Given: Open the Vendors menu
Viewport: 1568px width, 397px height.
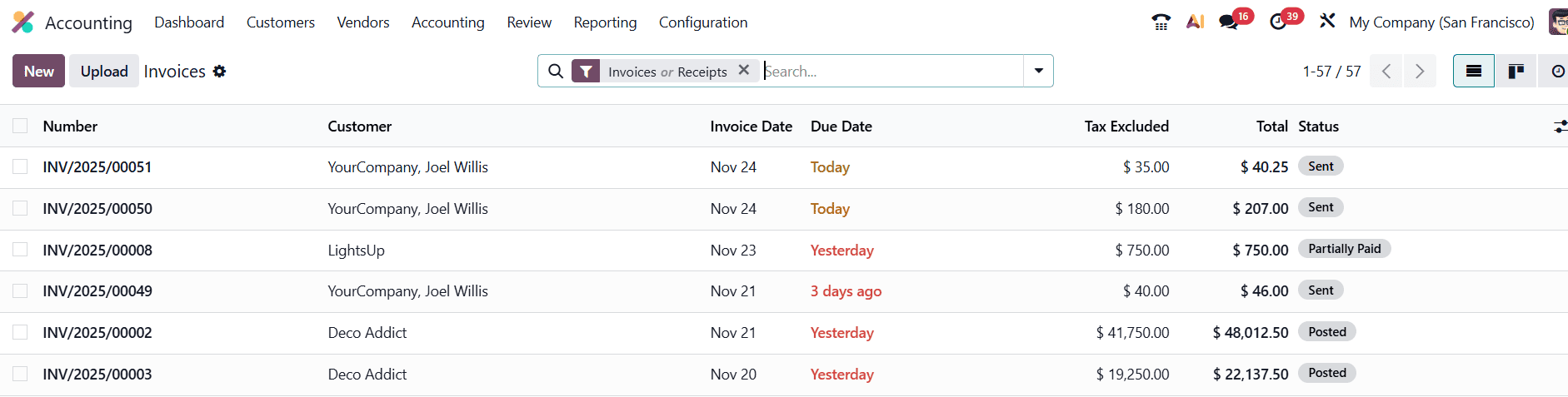Looking at the screenshot, I should (x=363, y=22).
